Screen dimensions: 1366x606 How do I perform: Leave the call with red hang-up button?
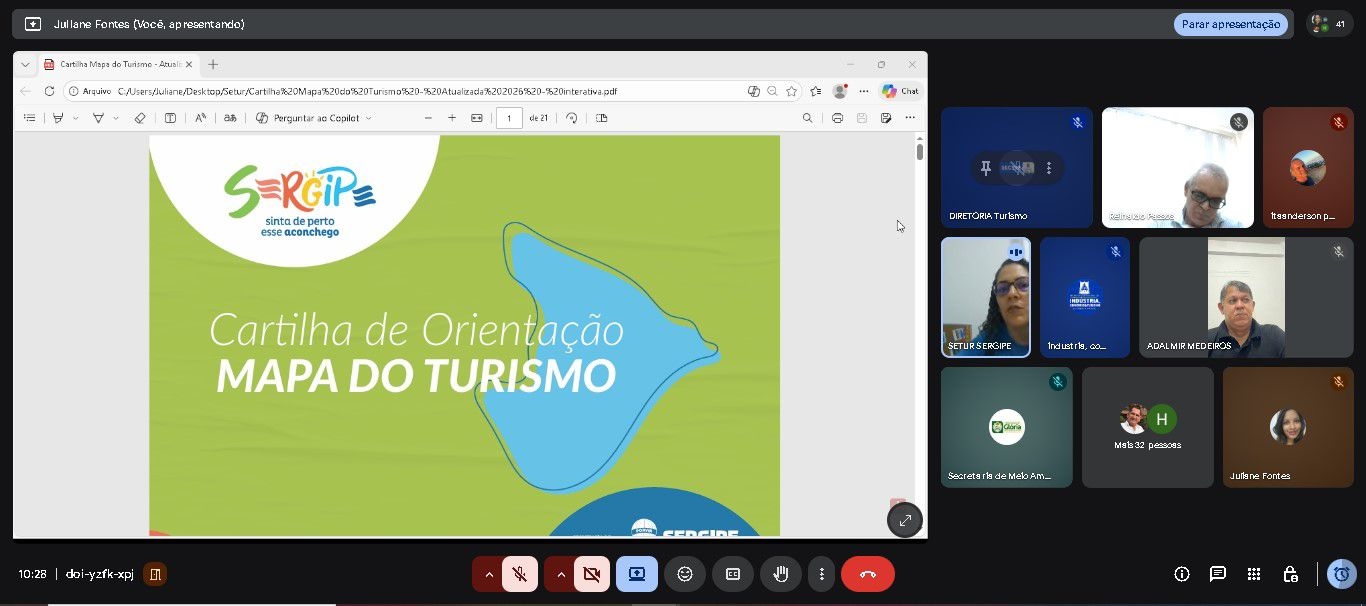tap(867, 574)
